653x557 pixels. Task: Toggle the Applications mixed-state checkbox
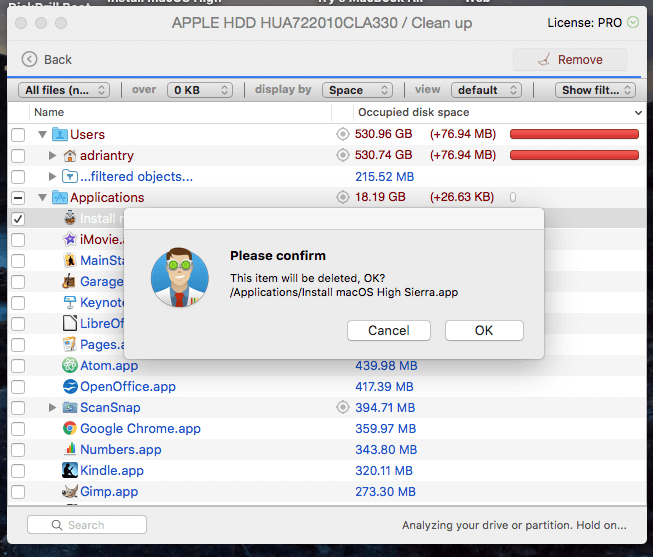tap(18, 197)
